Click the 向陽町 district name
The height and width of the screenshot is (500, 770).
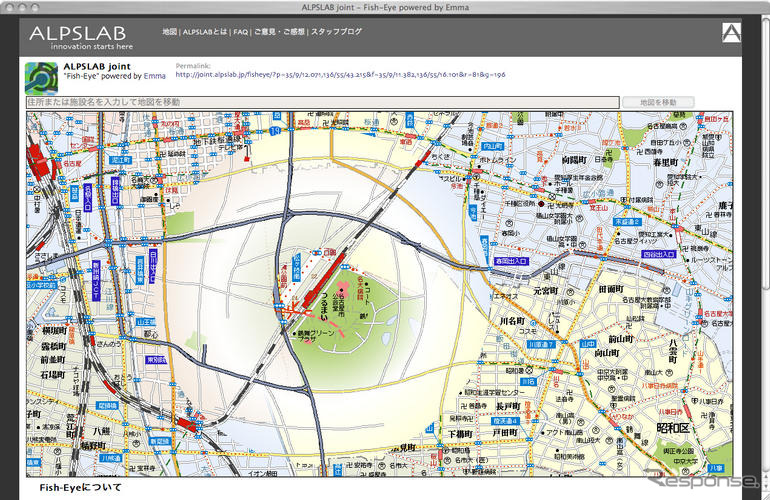[x=574, y=160]
